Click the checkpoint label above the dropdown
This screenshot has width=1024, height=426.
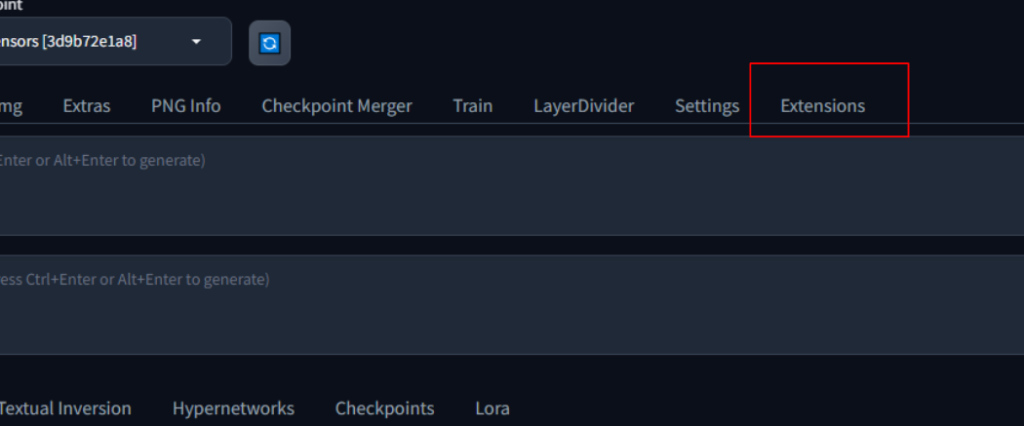coord(10,5)
